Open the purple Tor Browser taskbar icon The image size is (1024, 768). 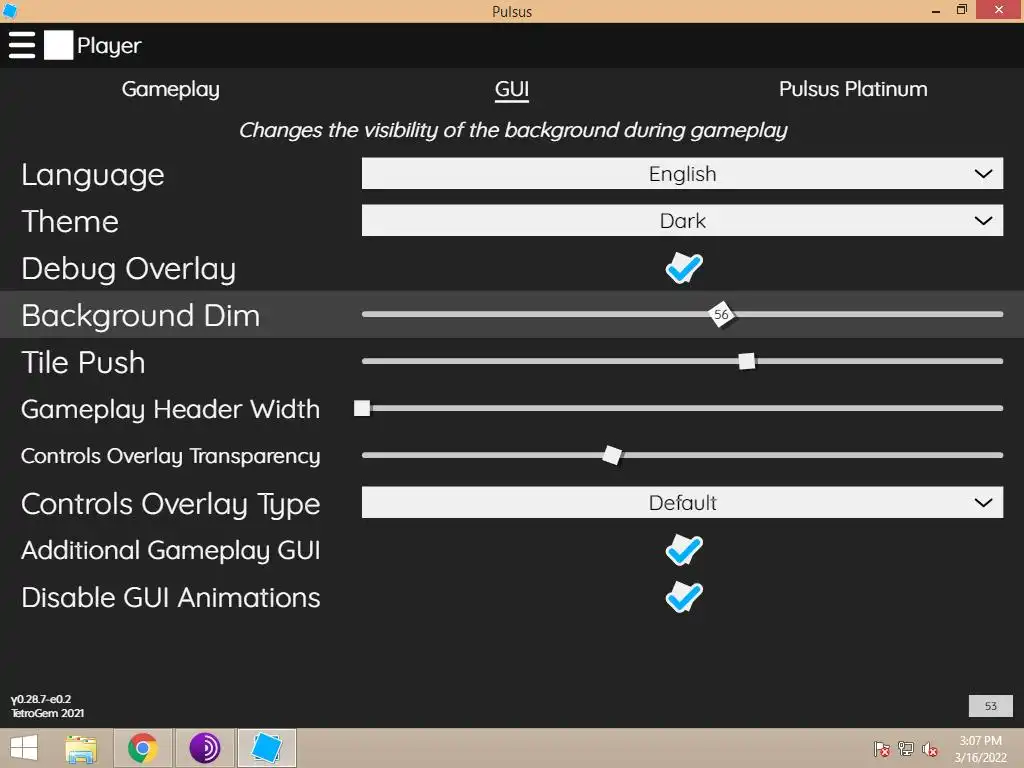click(x=204, y=748)
